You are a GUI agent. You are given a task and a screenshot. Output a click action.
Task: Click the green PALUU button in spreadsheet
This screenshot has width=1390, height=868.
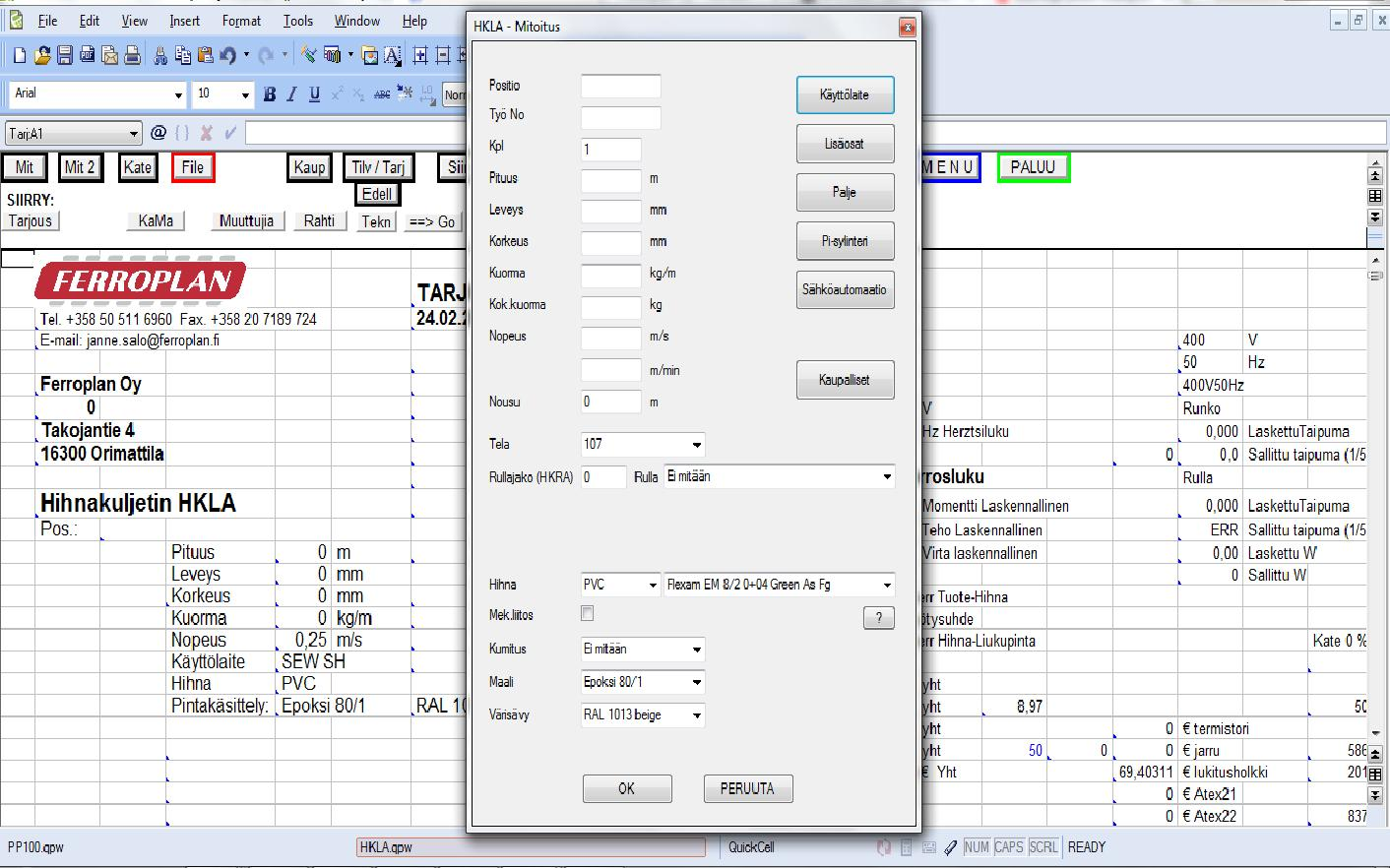(x=1033, y=167)
